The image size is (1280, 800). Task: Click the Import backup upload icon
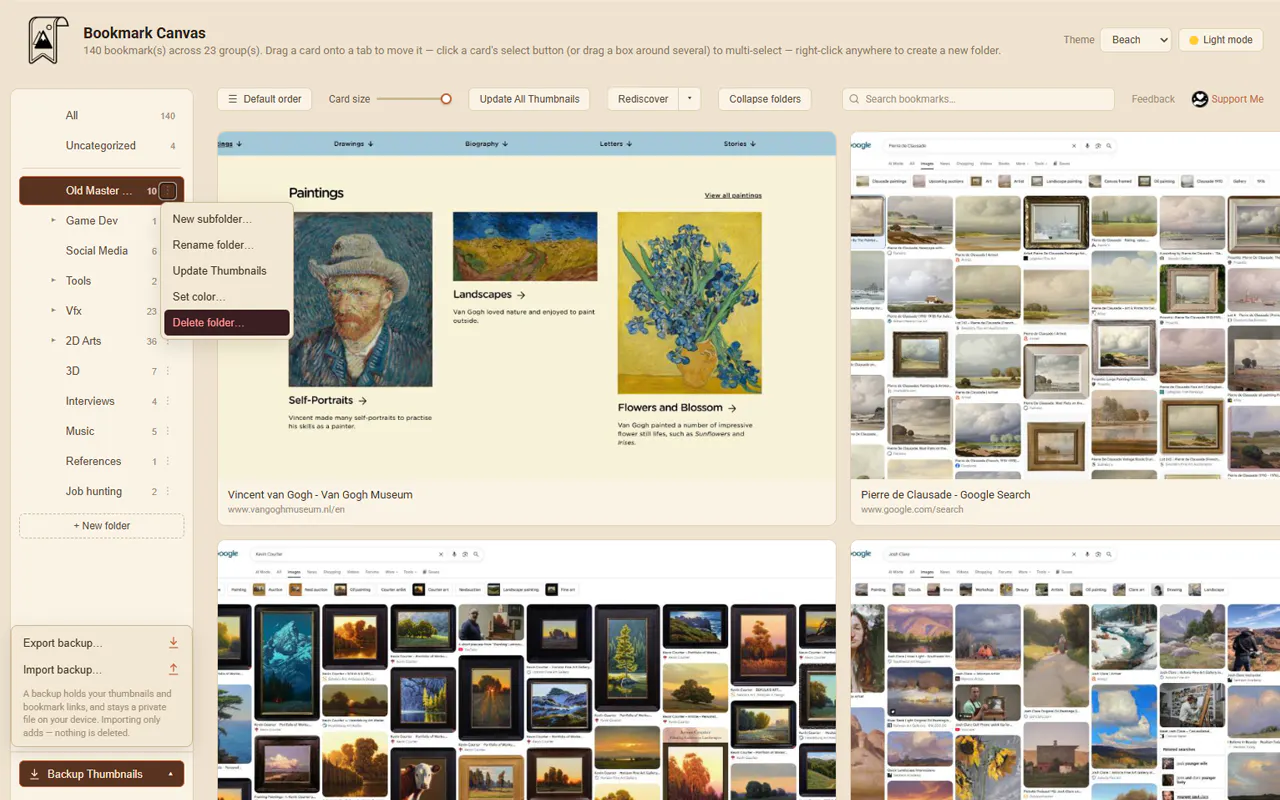point(173,669)
